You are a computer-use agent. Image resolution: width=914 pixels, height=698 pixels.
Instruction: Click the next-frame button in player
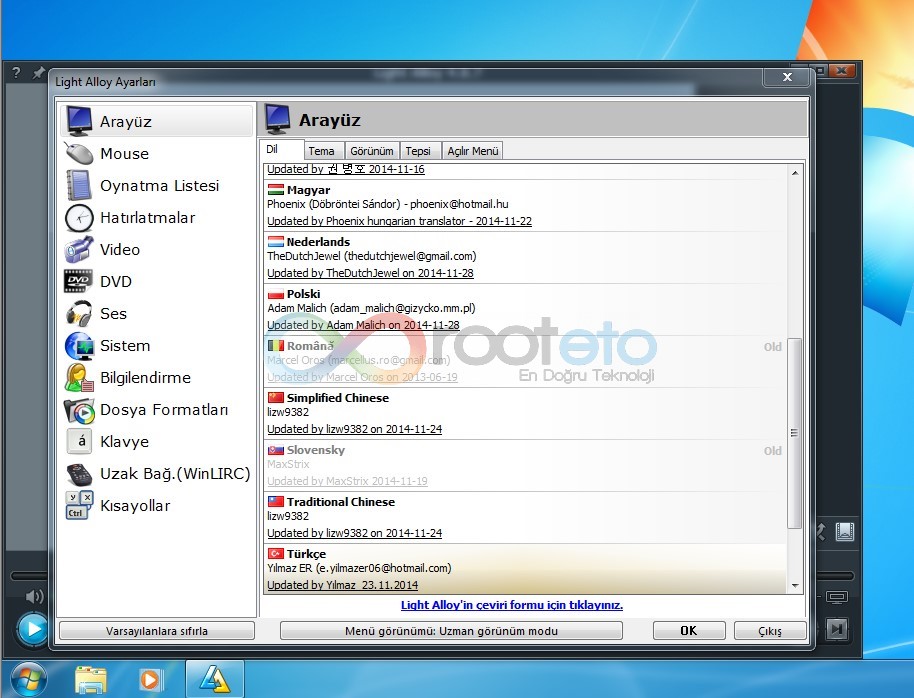point(837,629)
